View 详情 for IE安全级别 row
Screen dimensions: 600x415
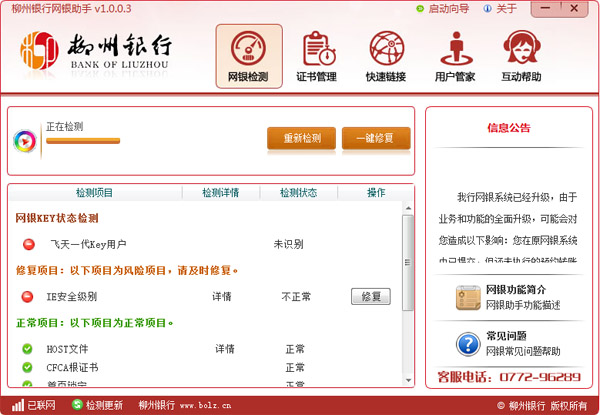coord(222,297)
